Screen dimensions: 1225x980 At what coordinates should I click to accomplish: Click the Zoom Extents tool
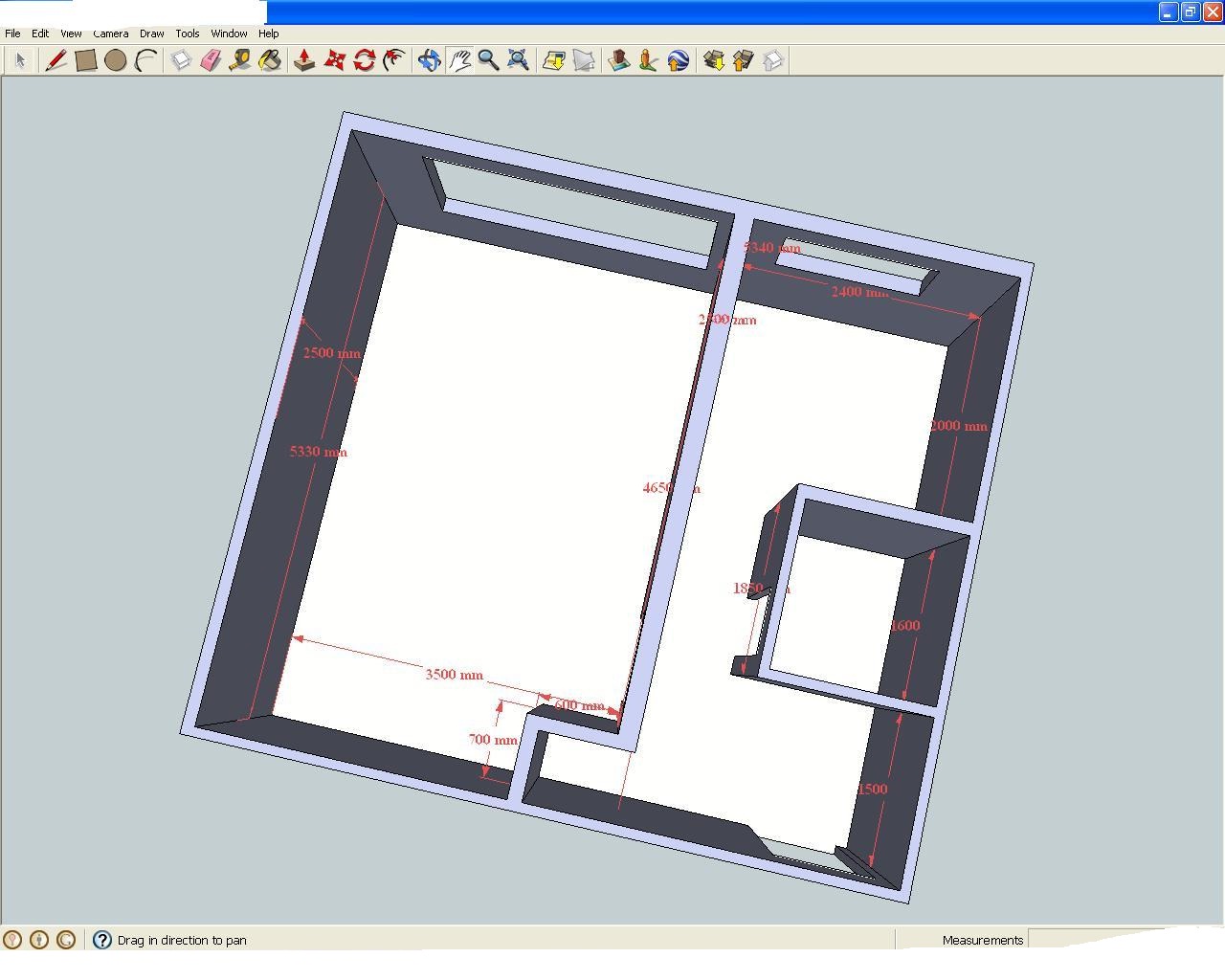pos(518,60)
